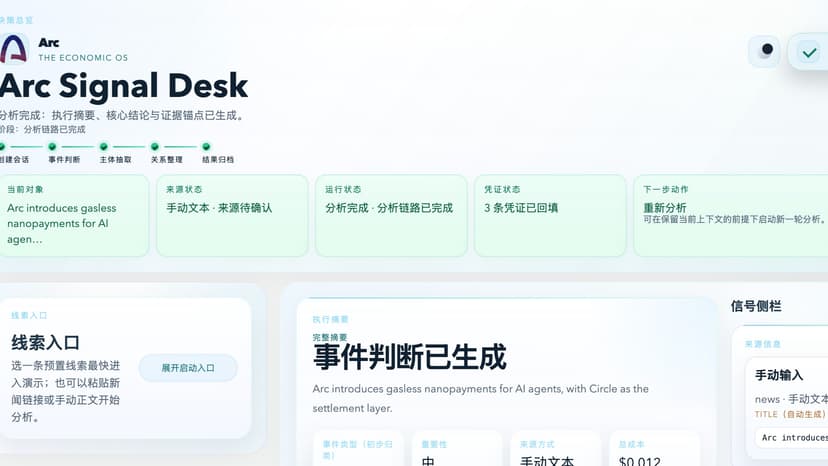828x466 pixels.
Task: Click the dark dot theme button
Action: tap(764, 51)
